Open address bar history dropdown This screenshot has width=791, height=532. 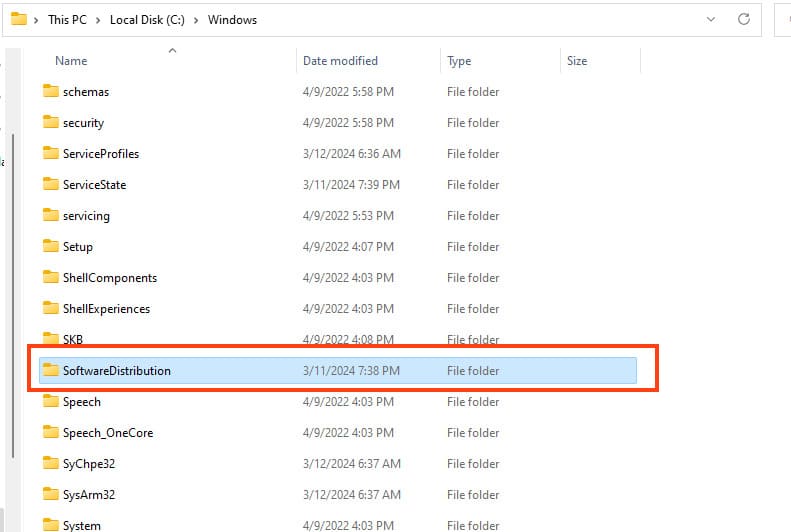coord(711,19)
